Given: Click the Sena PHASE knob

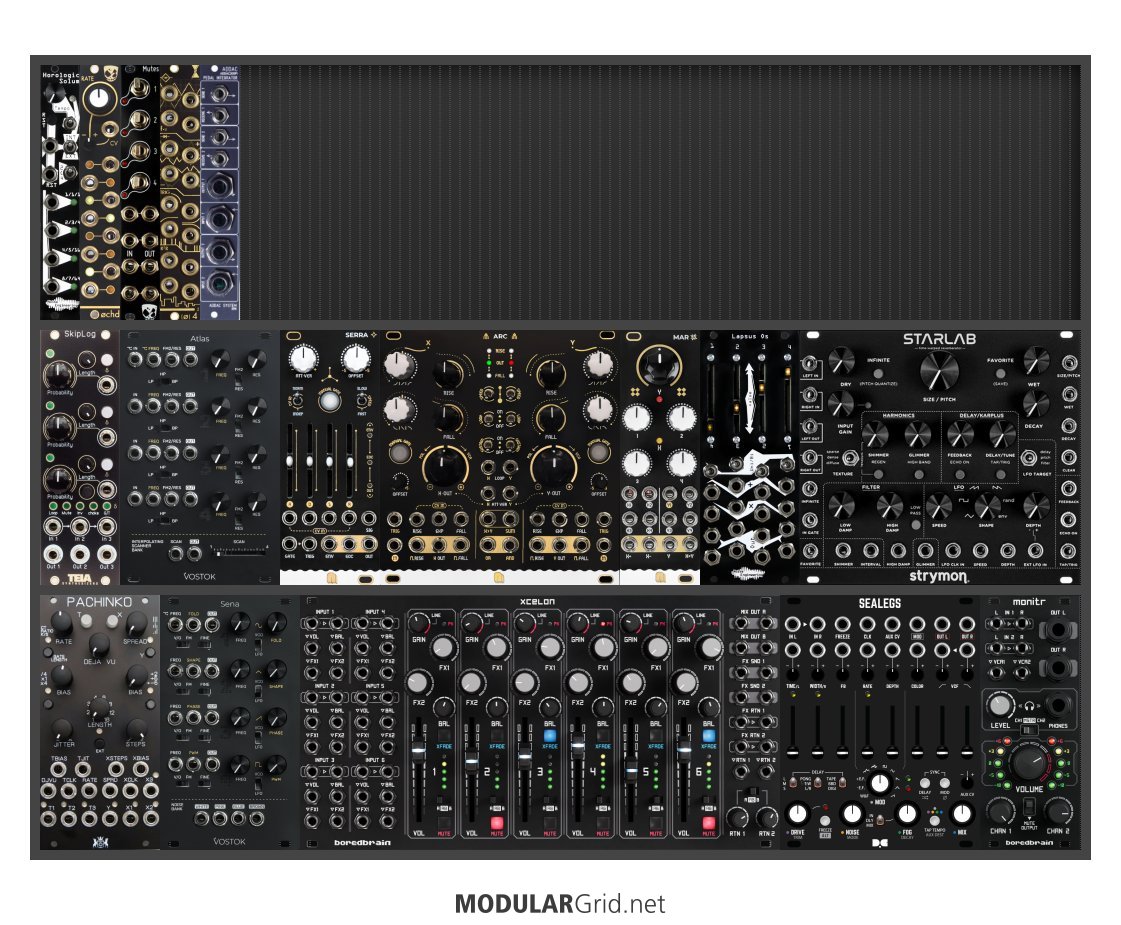Looking at the screenshot, I should (275, 718).
